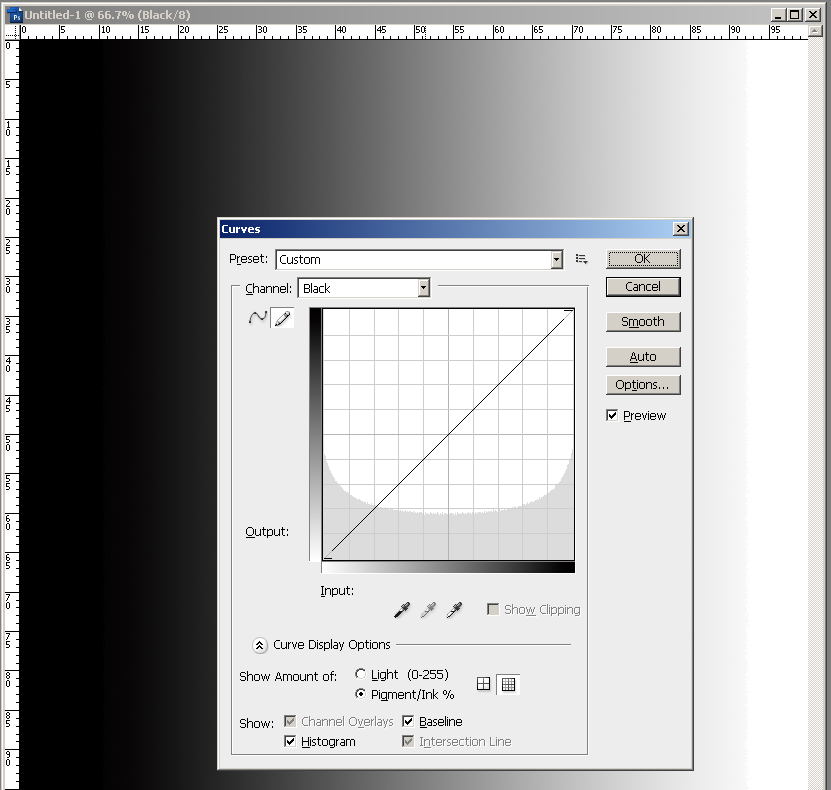Select the Light (0-255) radio button
This screenshot has width=831, height=790.
pos(360,673)
